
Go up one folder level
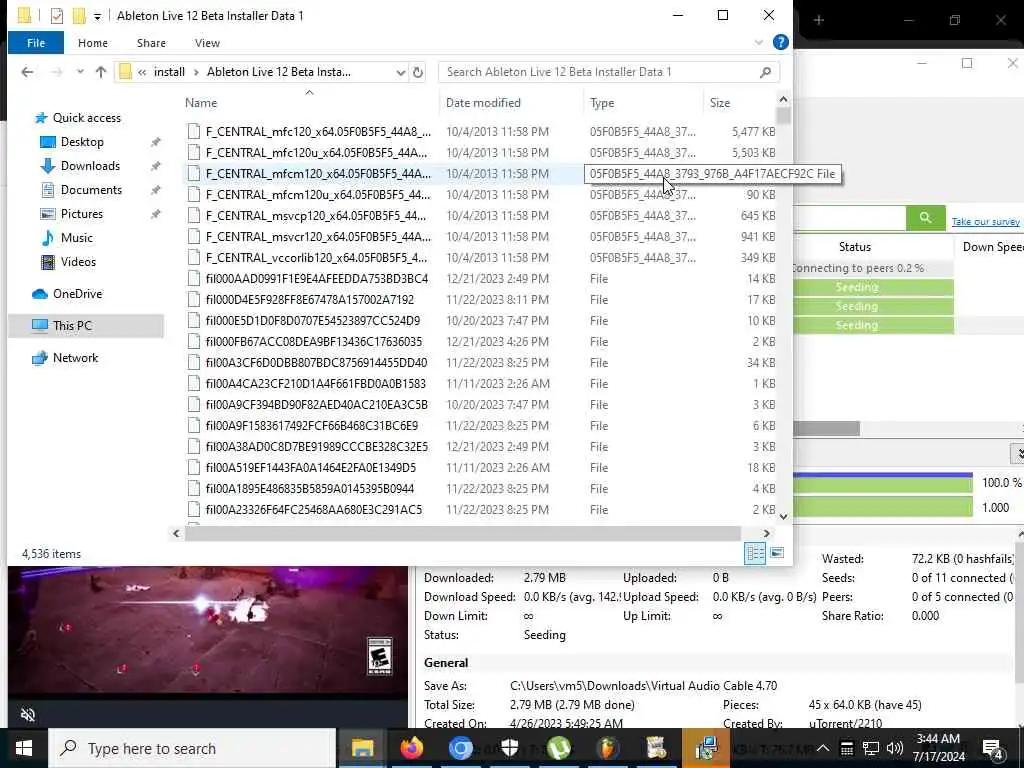(101, 72)
